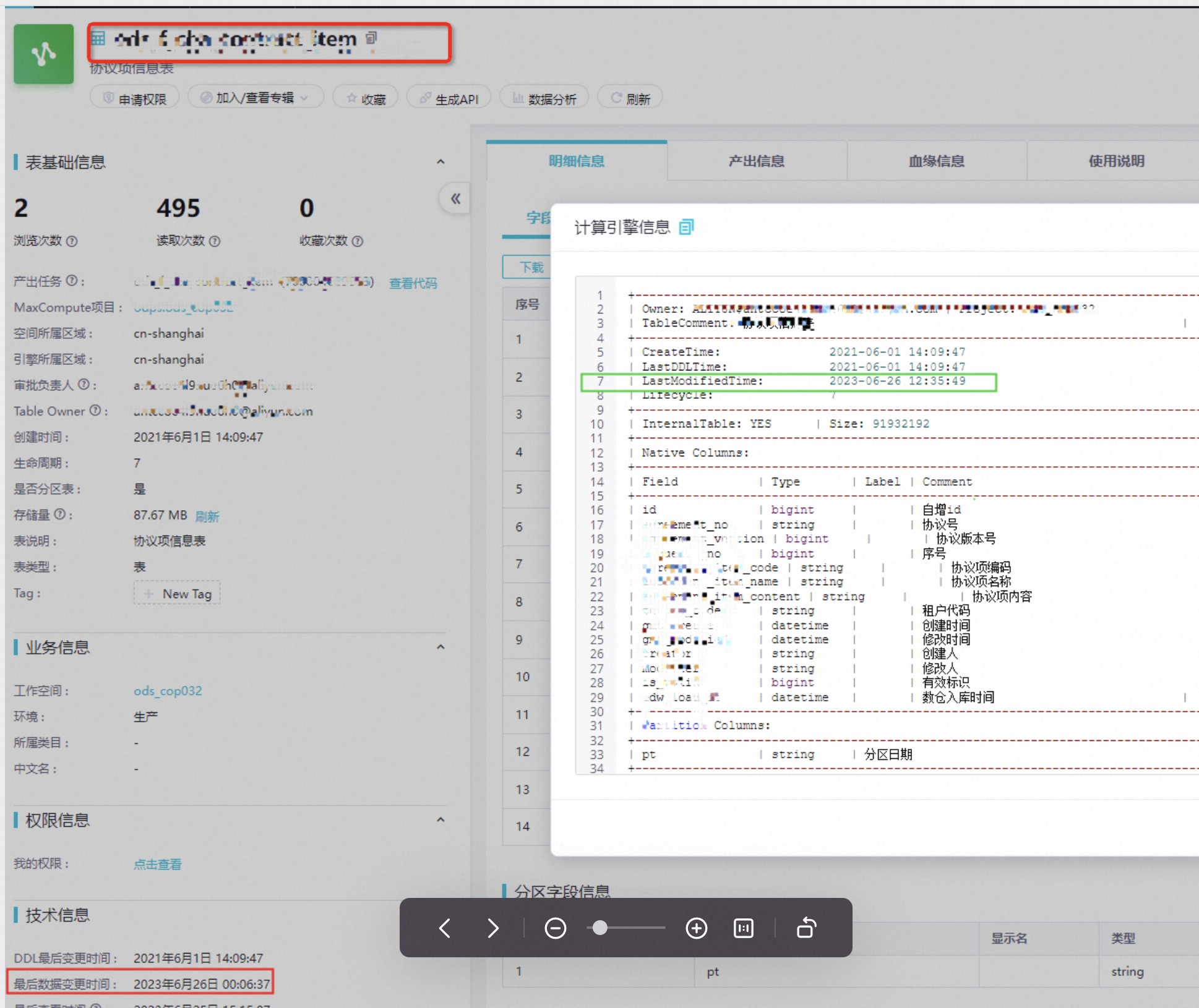Add a New Tag
The height and width of the screenshot is (1008, 1199).
pyautogui.click(x=178, y=594)
